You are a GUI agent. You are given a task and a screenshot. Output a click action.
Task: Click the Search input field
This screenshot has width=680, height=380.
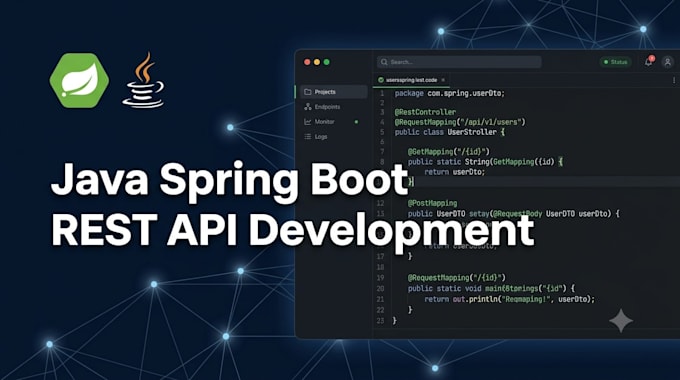click(459, 62)
